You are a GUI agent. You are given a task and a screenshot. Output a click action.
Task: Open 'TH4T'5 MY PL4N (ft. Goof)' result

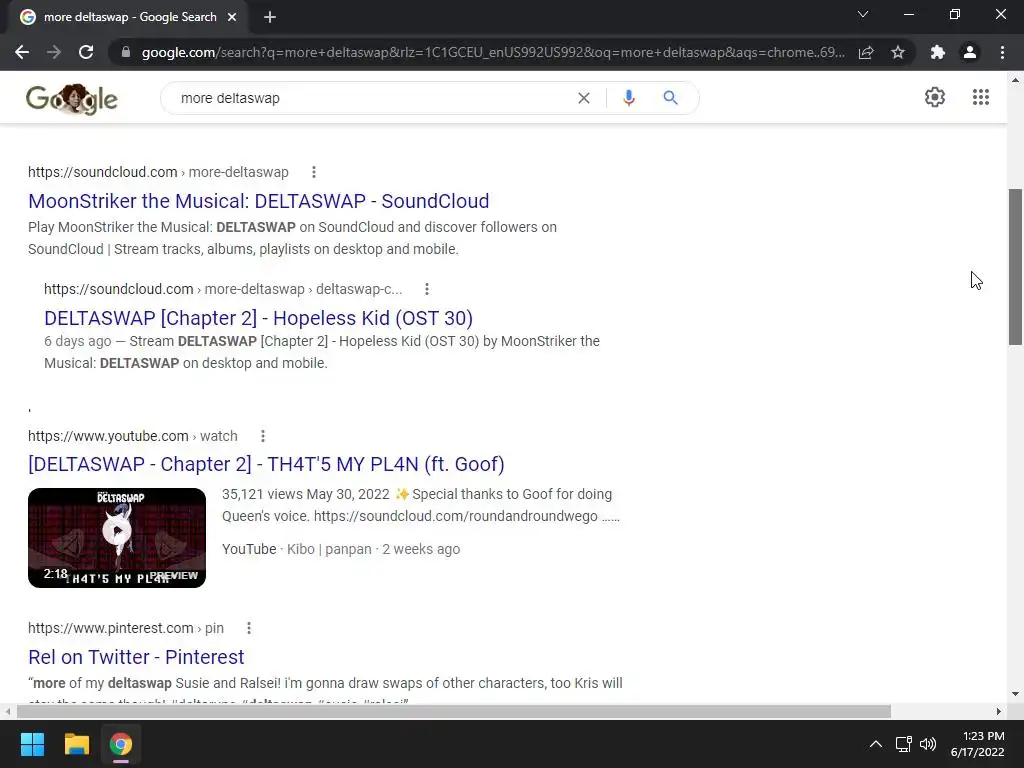tap(266, 464)
